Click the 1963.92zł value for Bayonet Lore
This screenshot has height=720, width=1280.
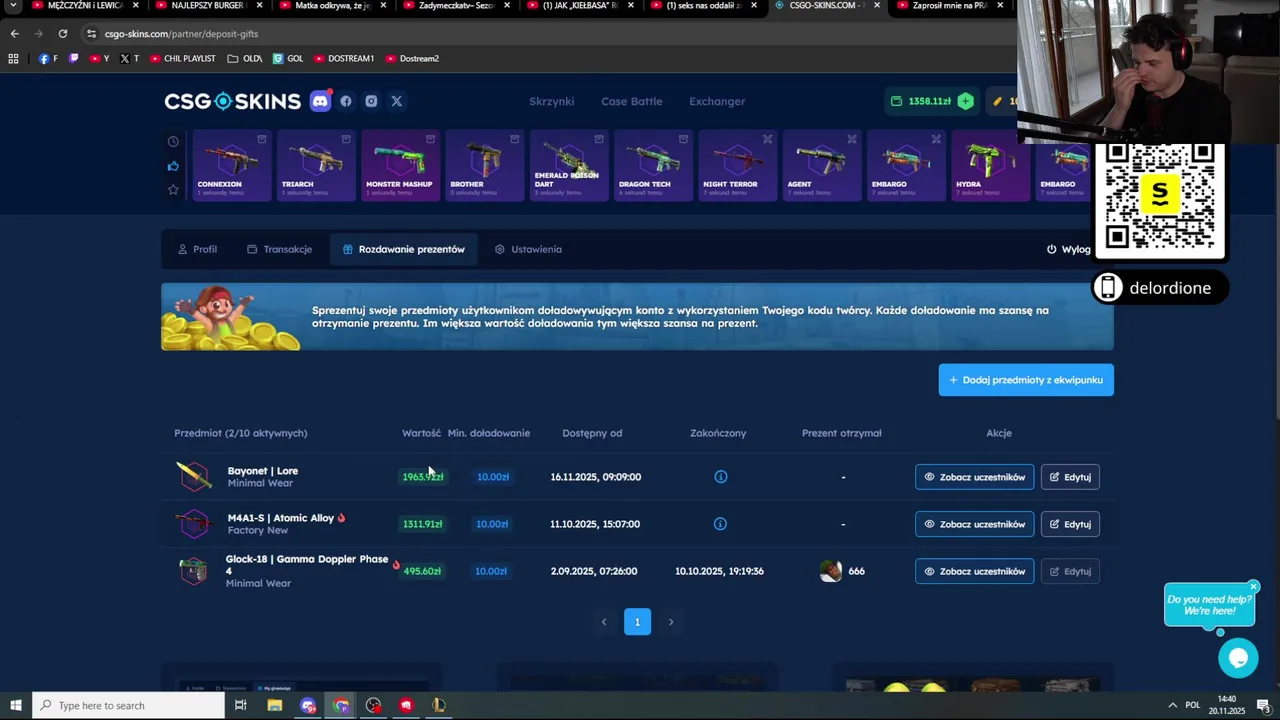pyautogui.click(x=423, y=477)
